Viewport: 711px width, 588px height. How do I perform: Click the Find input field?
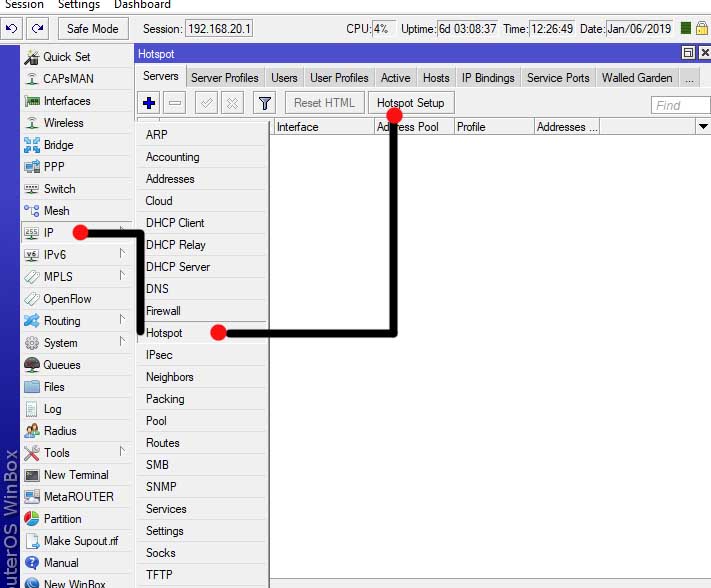tap(680, 105)
